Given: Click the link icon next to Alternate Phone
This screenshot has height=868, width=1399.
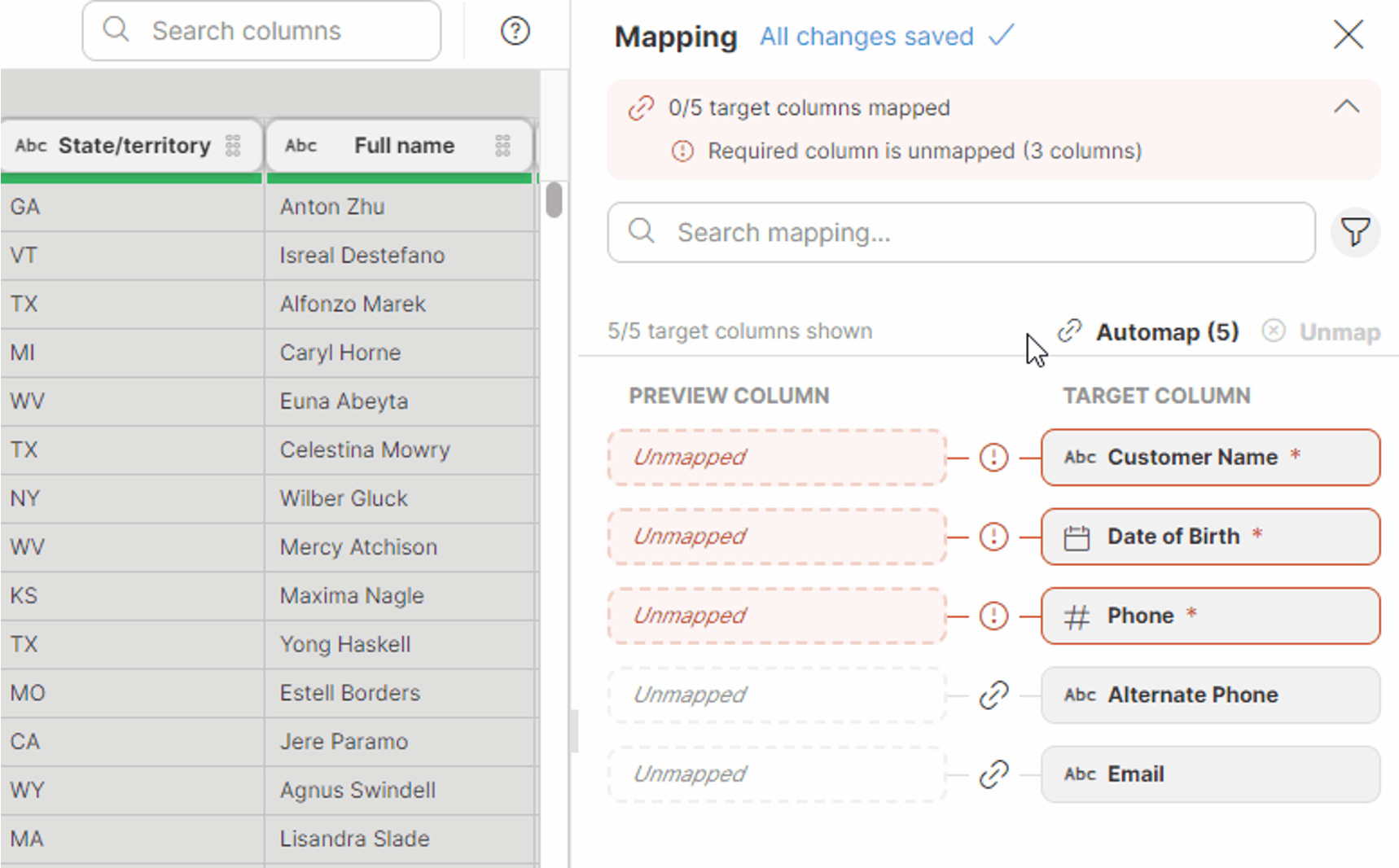Looking at the screenshot, I should pyautogui.click(x=993, y=695).
